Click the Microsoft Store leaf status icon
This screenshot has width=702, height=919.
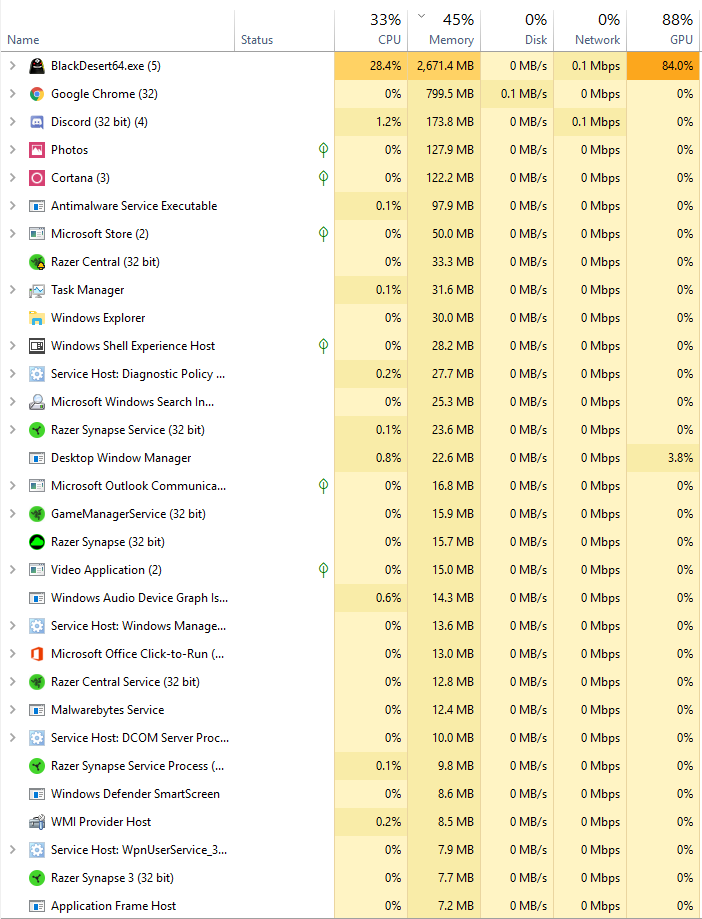pyautogui.click(x=323, y=234)
